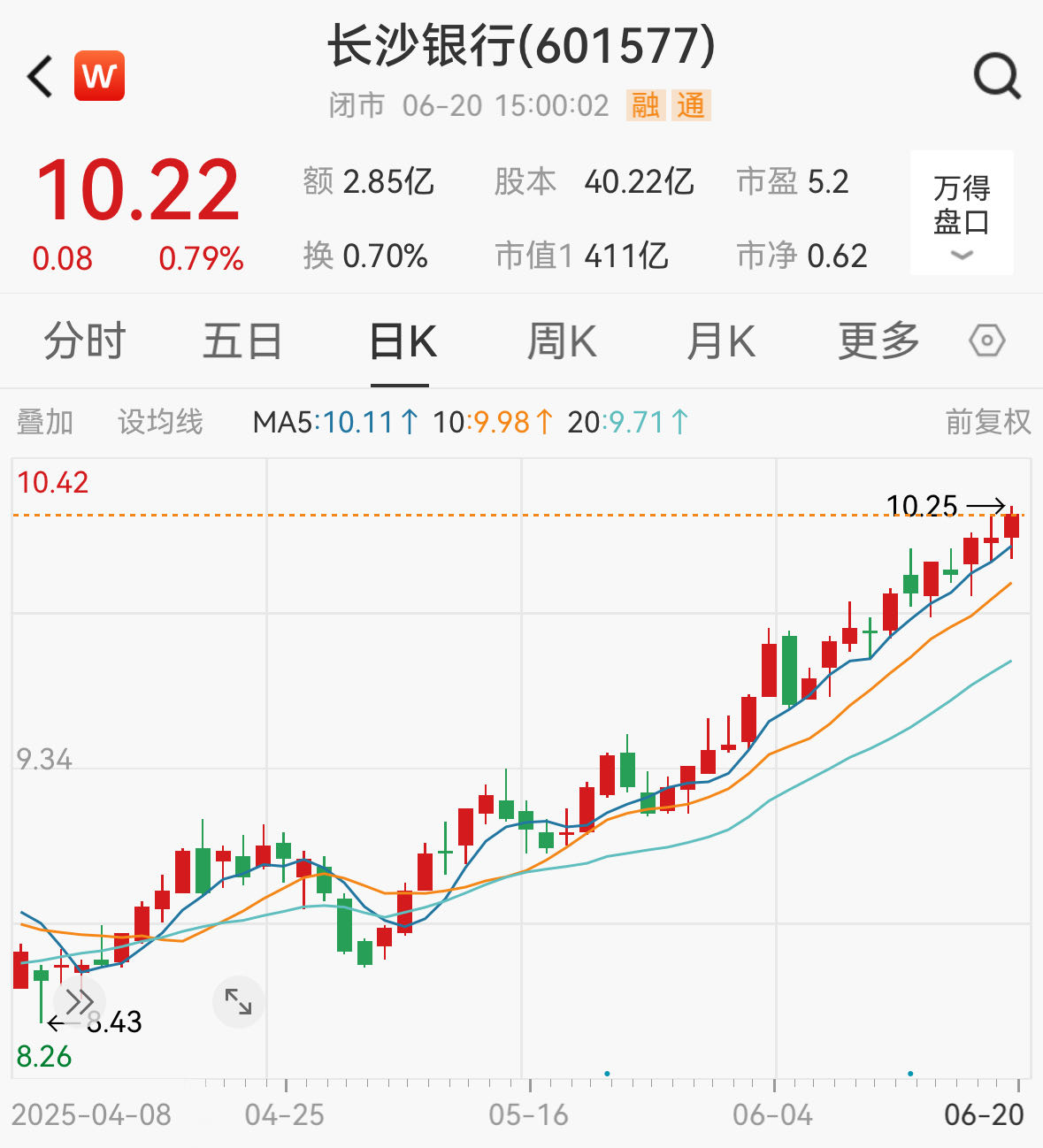Switch to the 分时 intraday tab
Image resolution: width=1043 pixels, height=1148 pixels.
(85, 341)
